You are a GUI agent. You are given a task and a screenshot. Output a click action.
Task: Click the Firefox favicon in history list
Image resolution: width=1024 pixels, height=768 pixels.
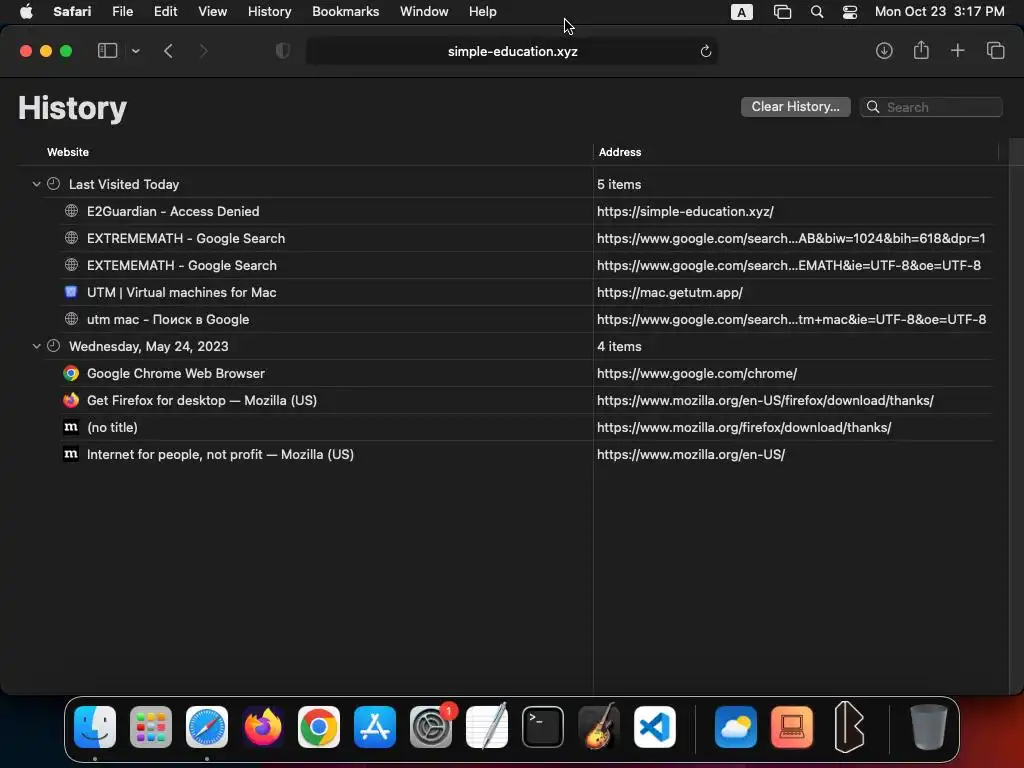(71, 400)
